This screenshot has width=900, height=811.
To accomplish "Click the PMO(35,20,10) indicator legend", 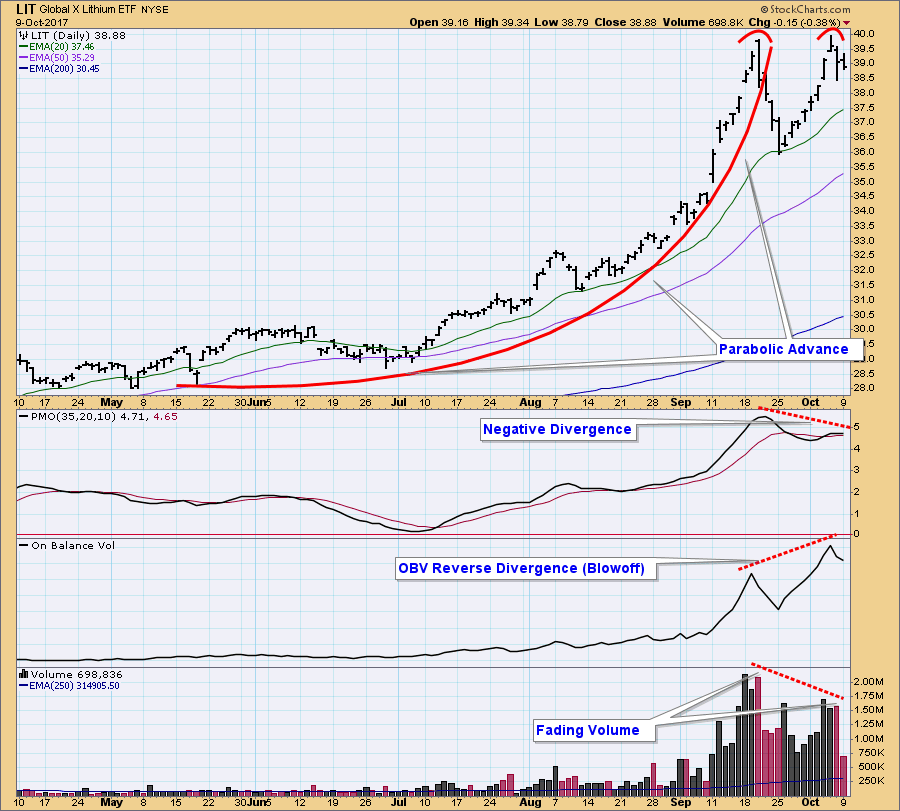I will point(98,417).
